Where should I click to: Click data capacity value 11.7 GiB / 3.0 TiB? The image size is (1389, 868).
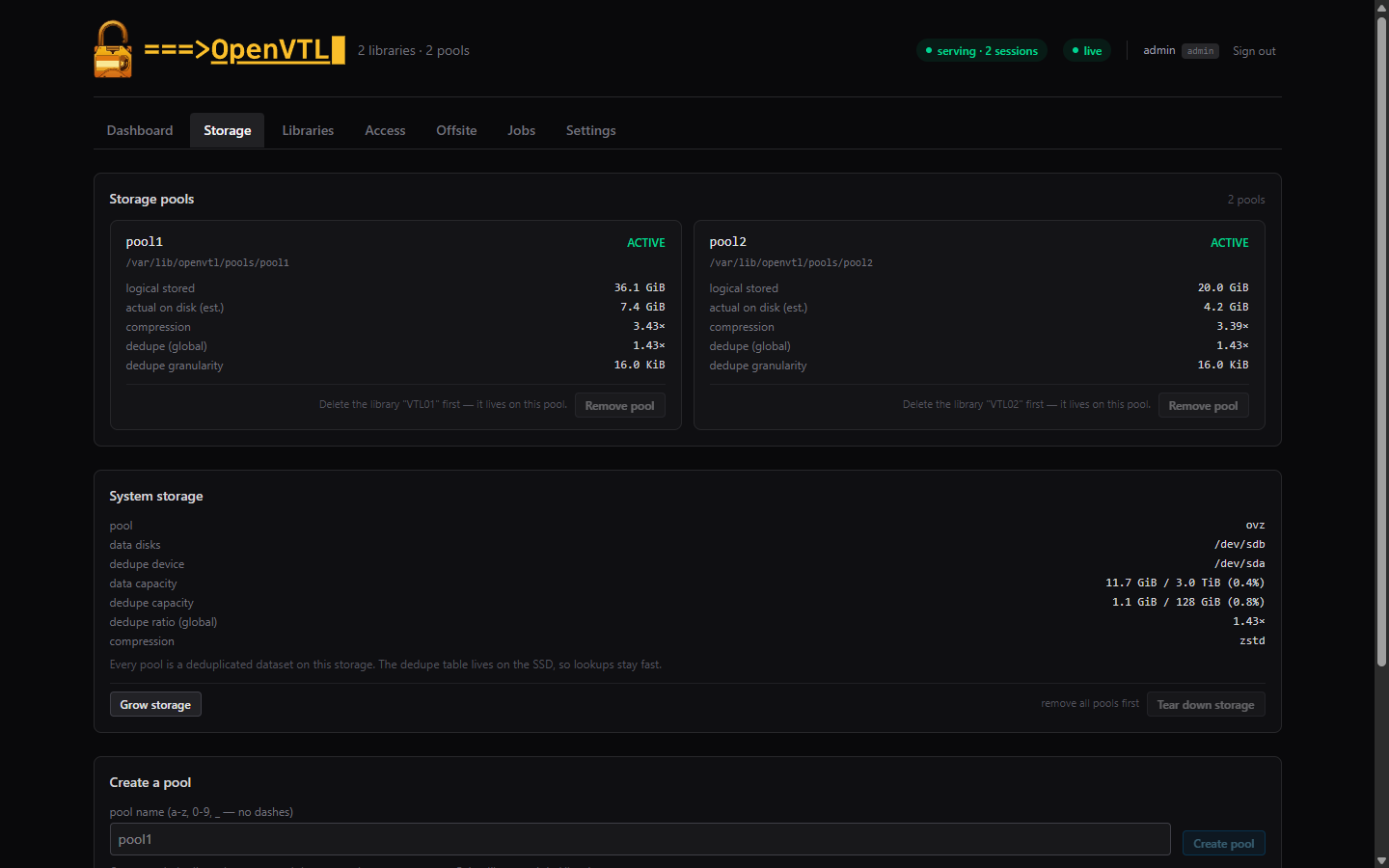tap(1185, 583)
